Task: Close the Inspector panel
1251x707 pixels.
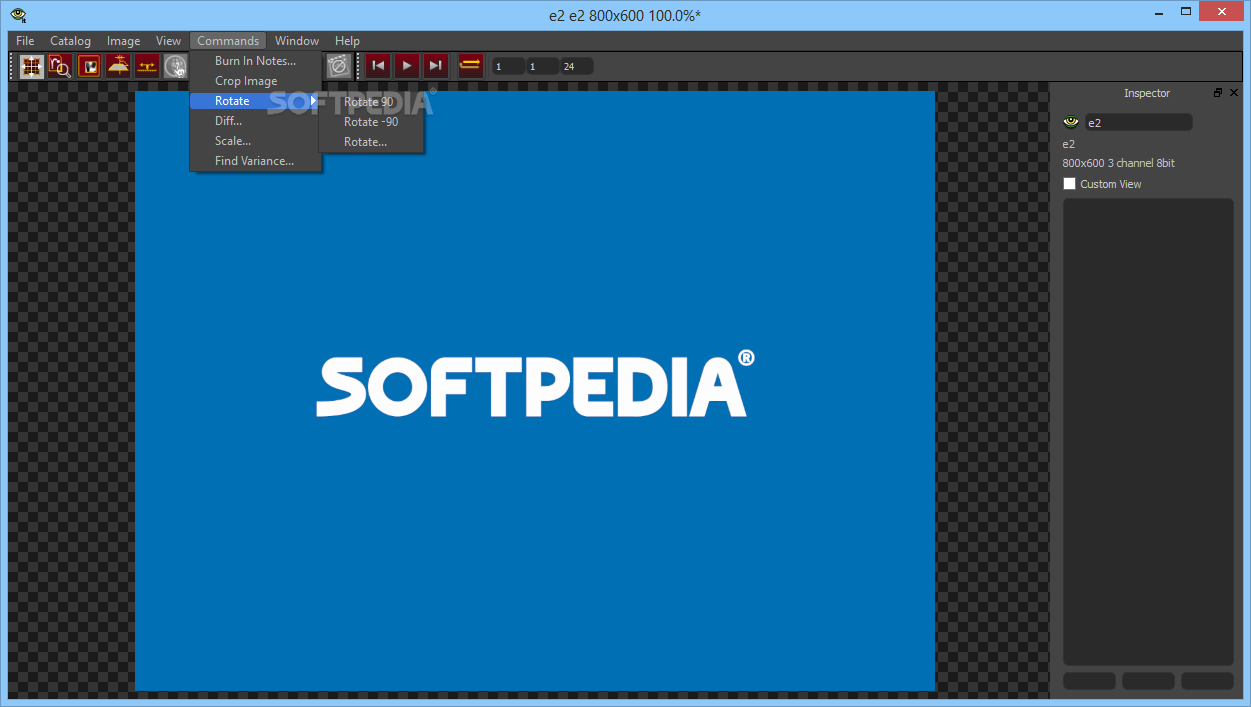Action: (1234, 93)
